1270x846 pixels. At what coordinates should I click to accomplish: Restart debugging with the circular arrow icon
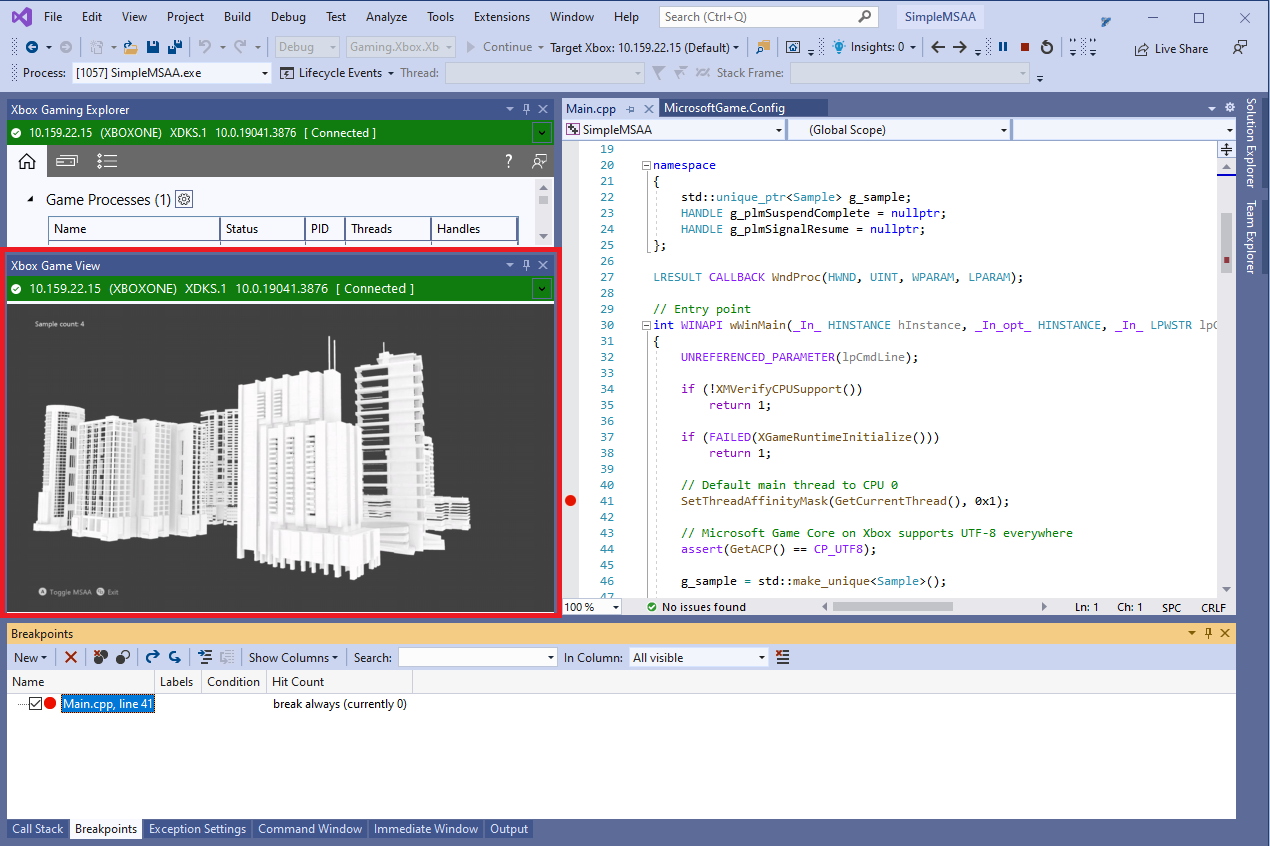tap(1047, 47)
